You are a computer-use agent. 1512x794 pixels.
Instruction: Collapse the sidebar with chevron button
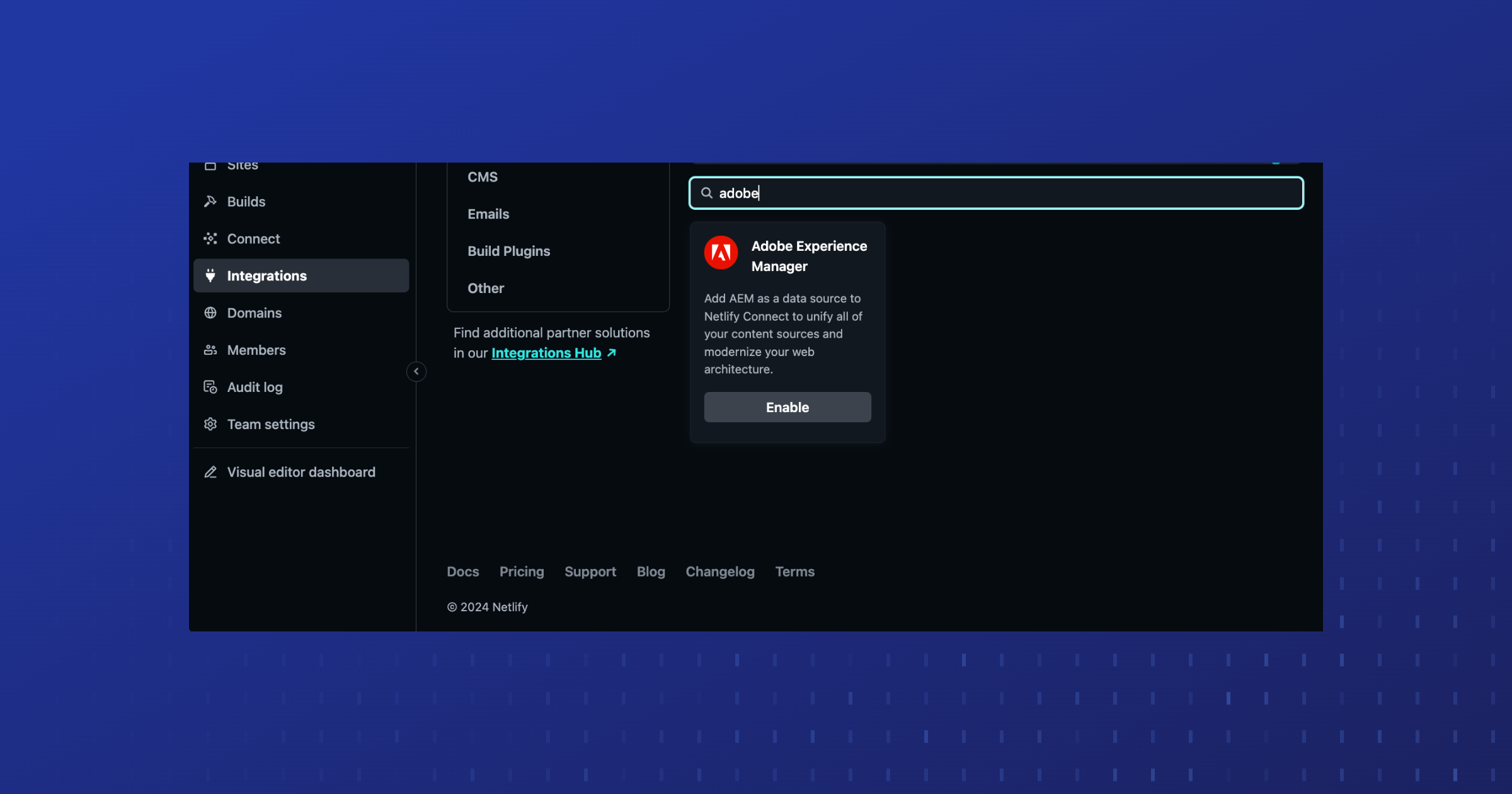point(416,372)
